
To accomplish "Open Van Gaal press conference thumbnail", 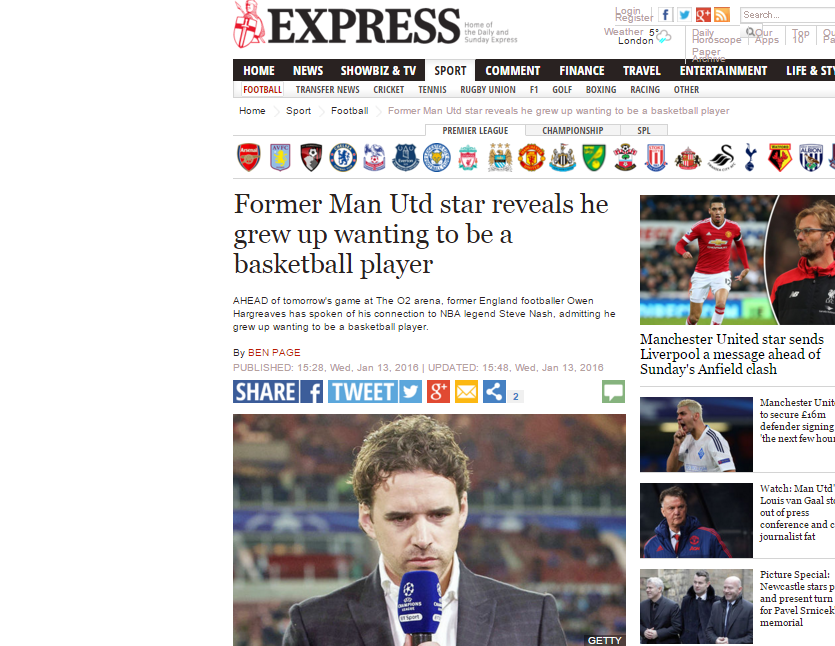I will point(696,520).
